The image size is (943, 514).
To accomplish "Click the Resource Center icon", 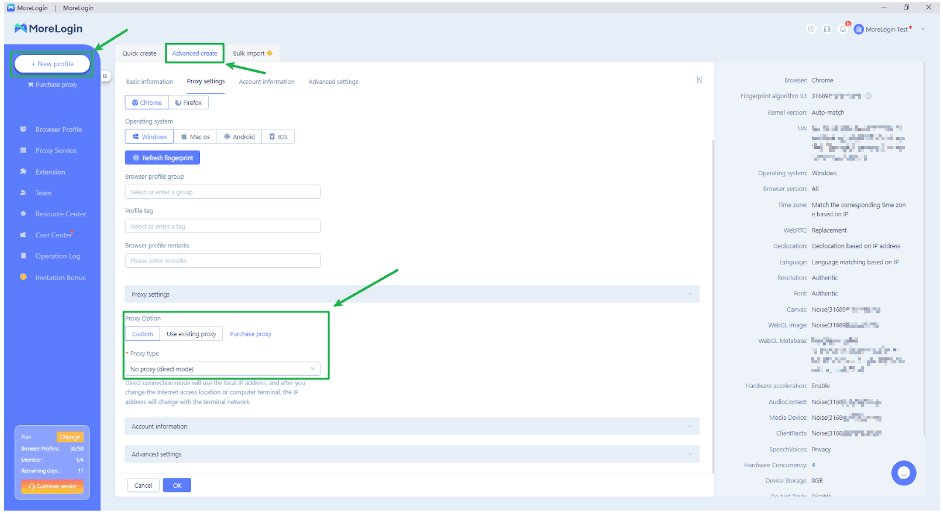I will (x=23, y=213).
